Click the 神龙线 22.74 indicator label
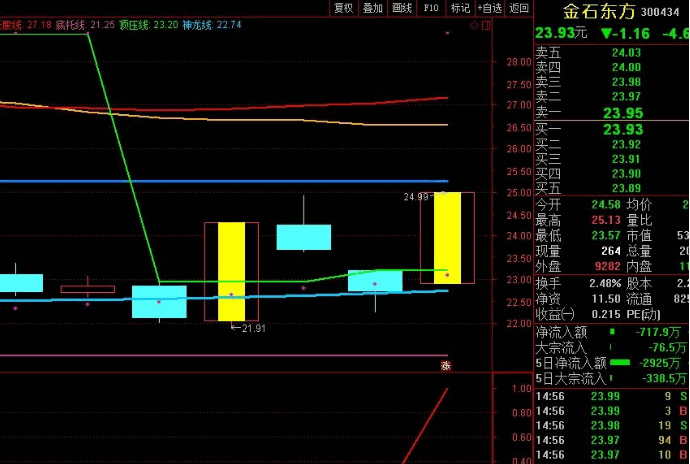 click(x=212, y=25)
